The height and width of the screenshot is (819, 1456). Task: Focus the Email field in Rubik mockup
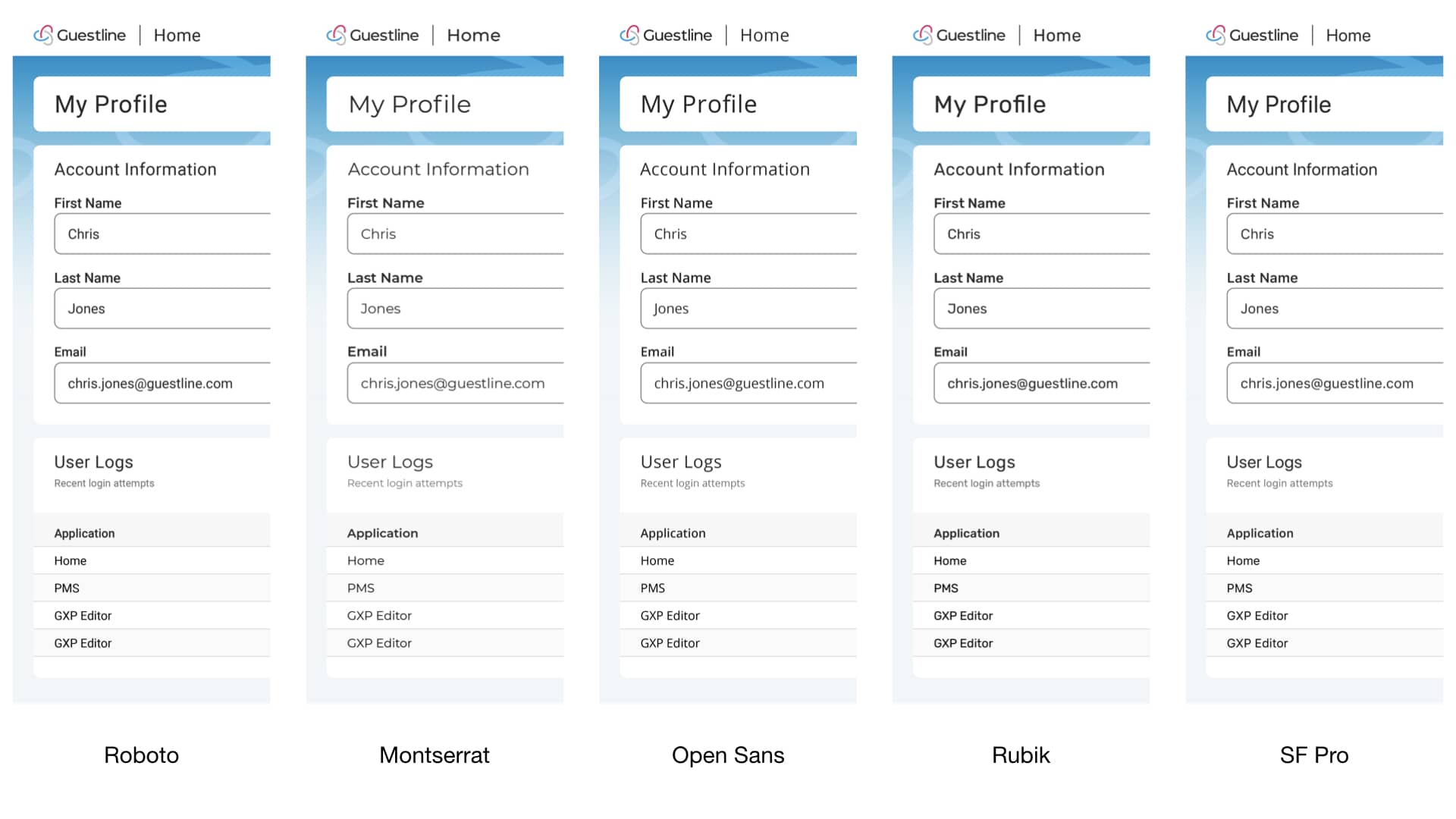click(1042, 383)
